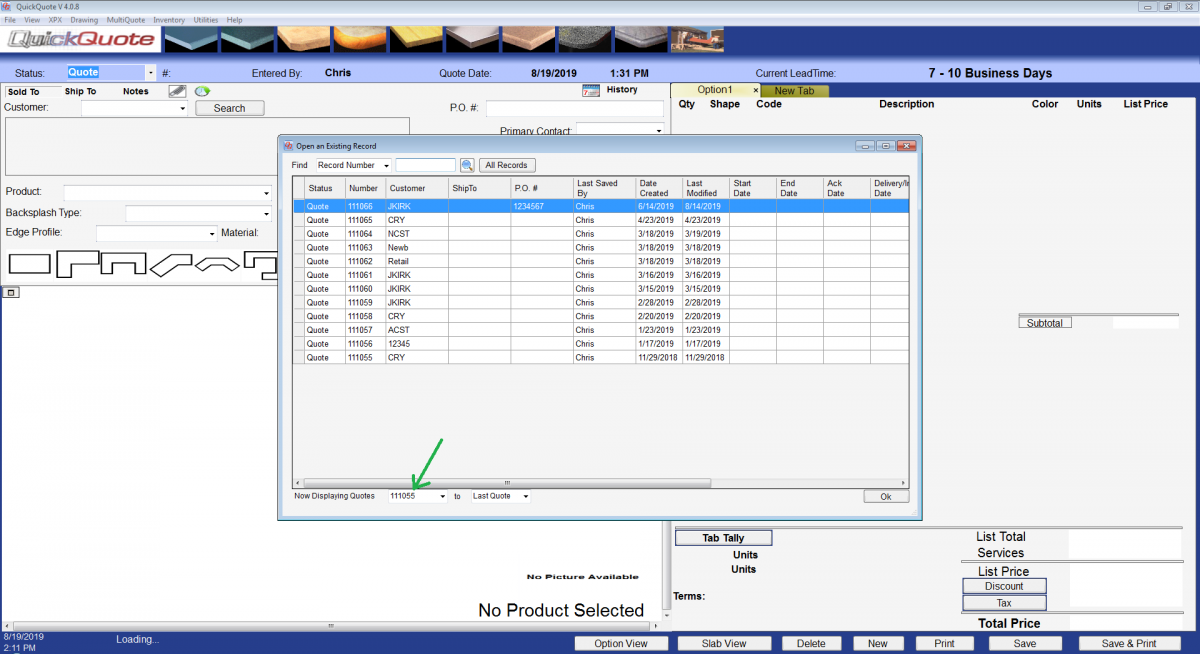The height and width of the screenshot is (654, 1200).
Task: Click the calendar icon beside History
Action: (590, 90)
